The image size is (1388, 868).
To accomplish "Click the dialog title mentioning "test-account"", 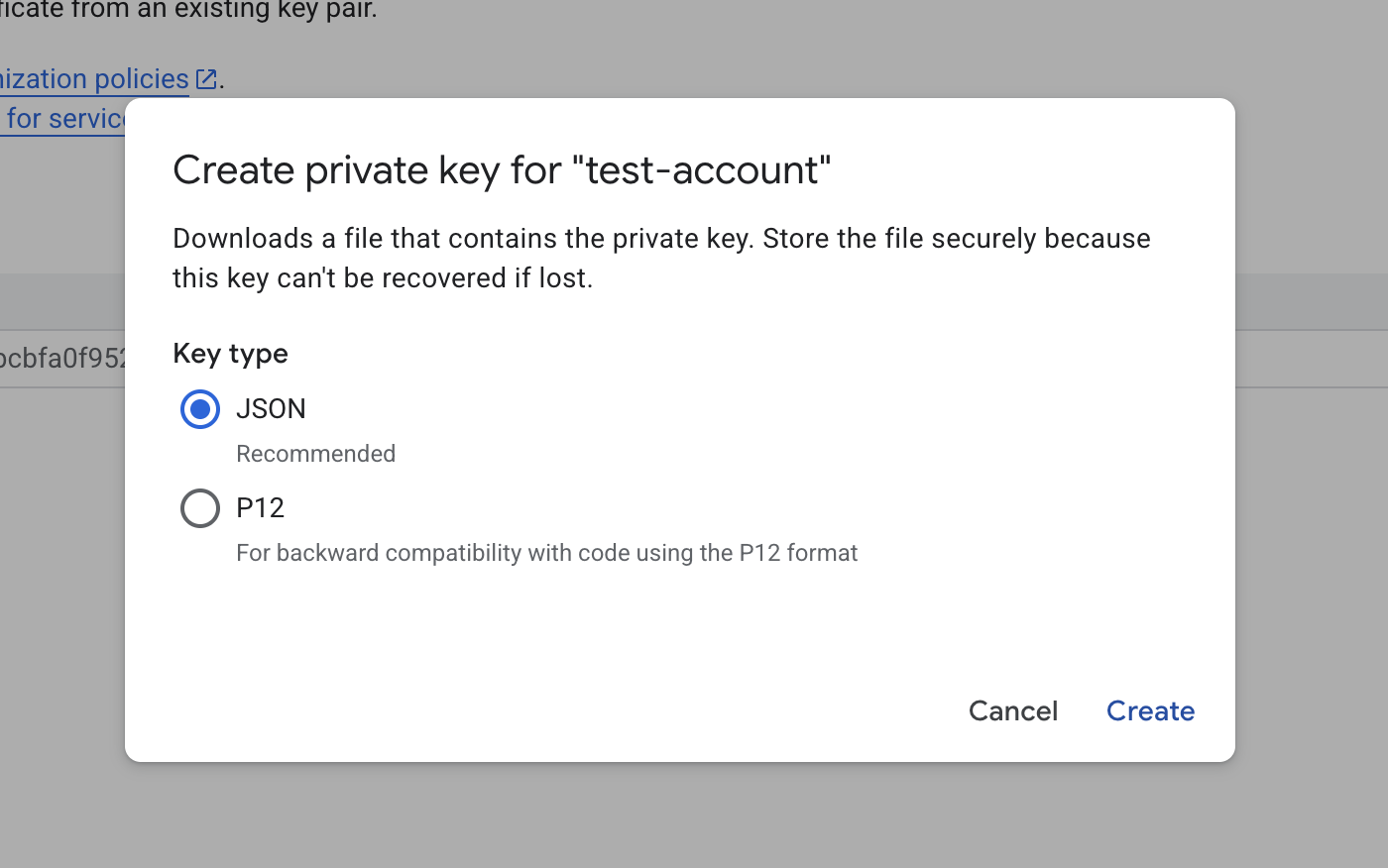I will coord(502,170).
